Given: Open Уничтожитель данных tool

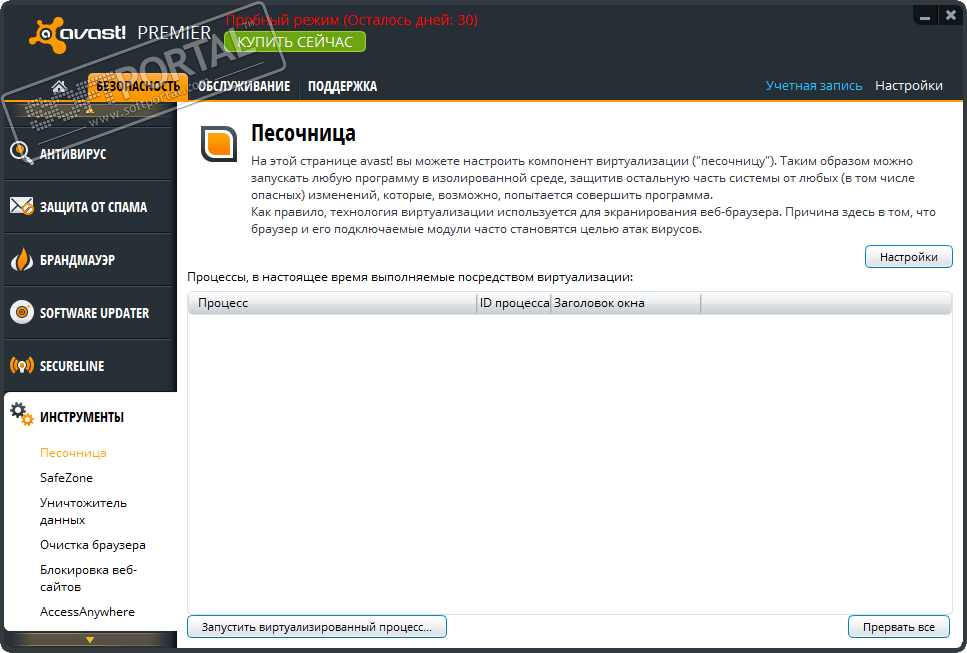Looking at the screenshot, I should [83, 511].
